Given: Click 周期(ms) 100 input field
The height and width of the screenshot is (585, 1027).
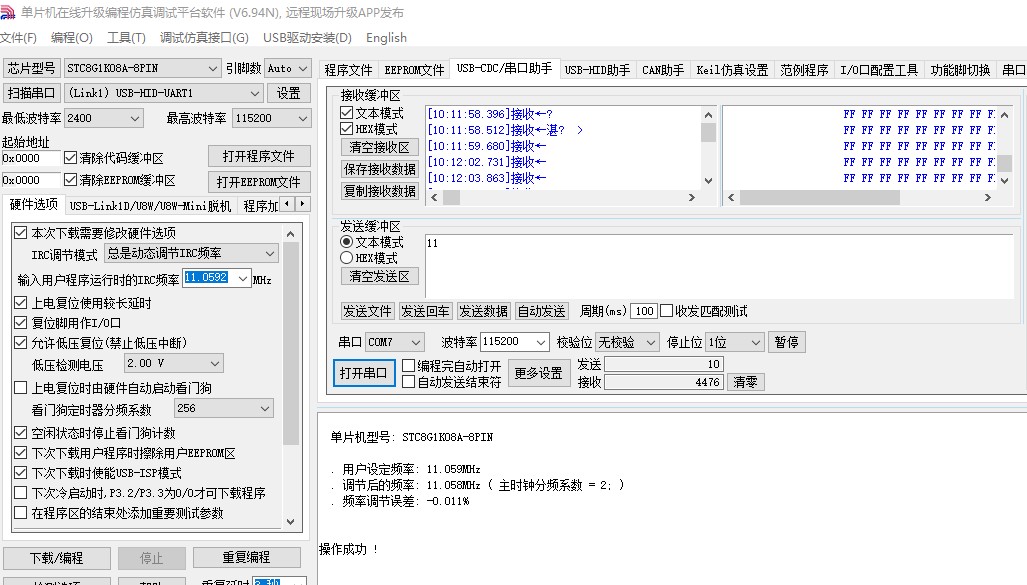Looking at the screenshot, I should 644,311.
